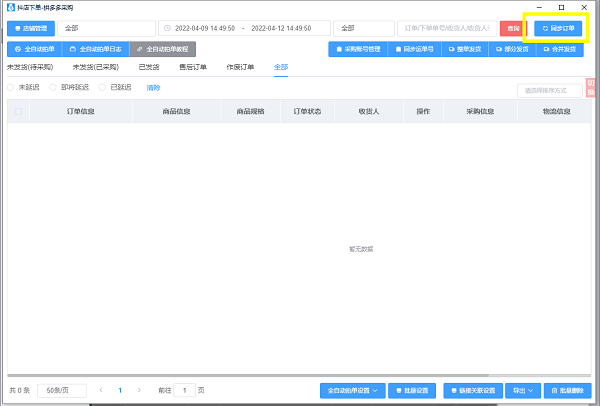Click the red 查询 search button
This screenshot has height=406, width=600.
[x=512, y=28]
